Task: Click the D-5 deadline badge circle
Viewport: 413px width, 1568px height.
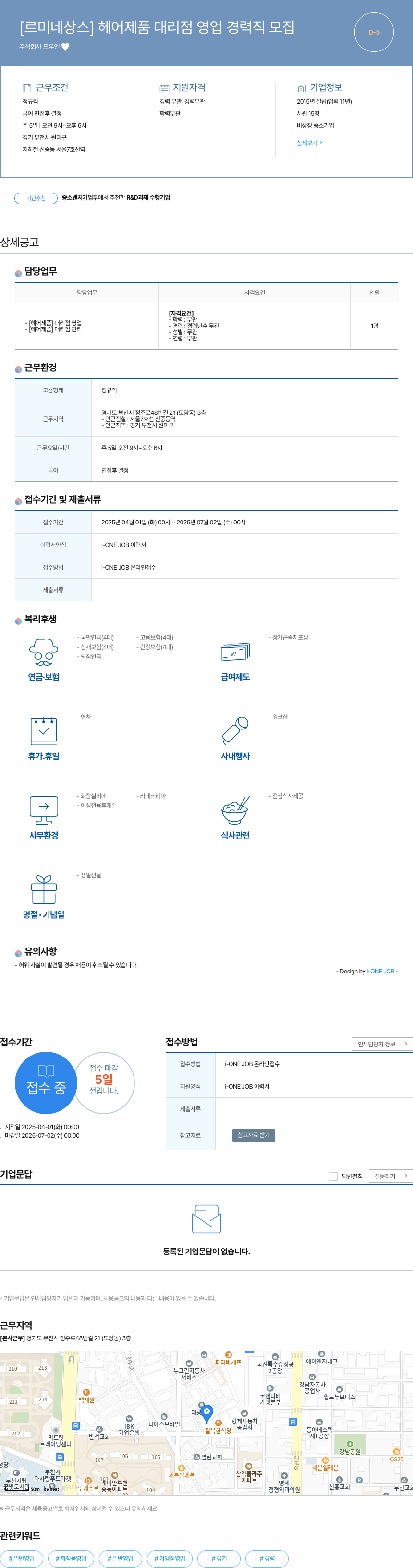Action: [x=374, y=32]
